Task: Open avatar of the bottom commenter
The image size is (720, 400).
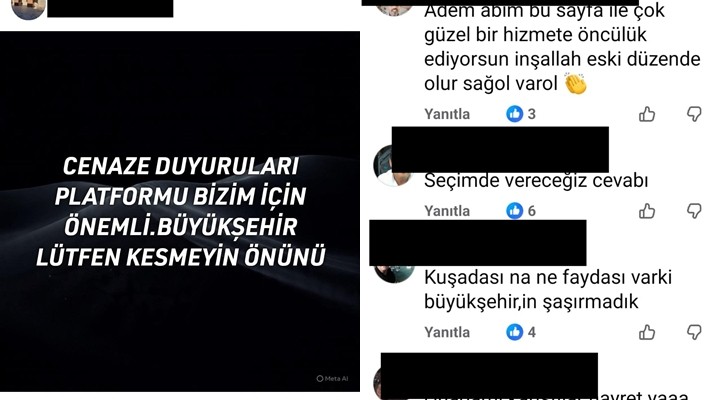Action: [x=378, y=384]
